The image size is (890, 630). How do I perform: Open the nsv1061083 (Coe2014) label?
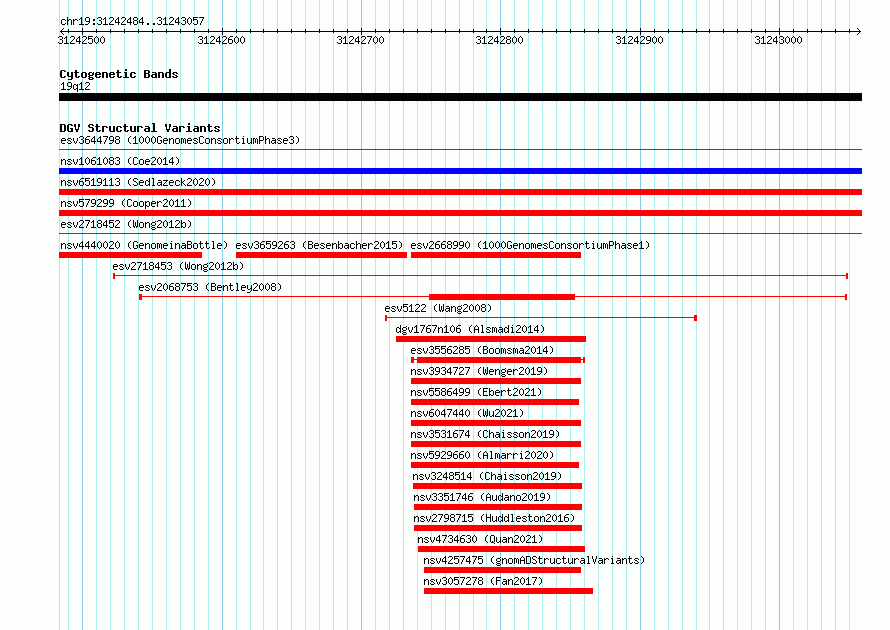click(x=120, y=161)
